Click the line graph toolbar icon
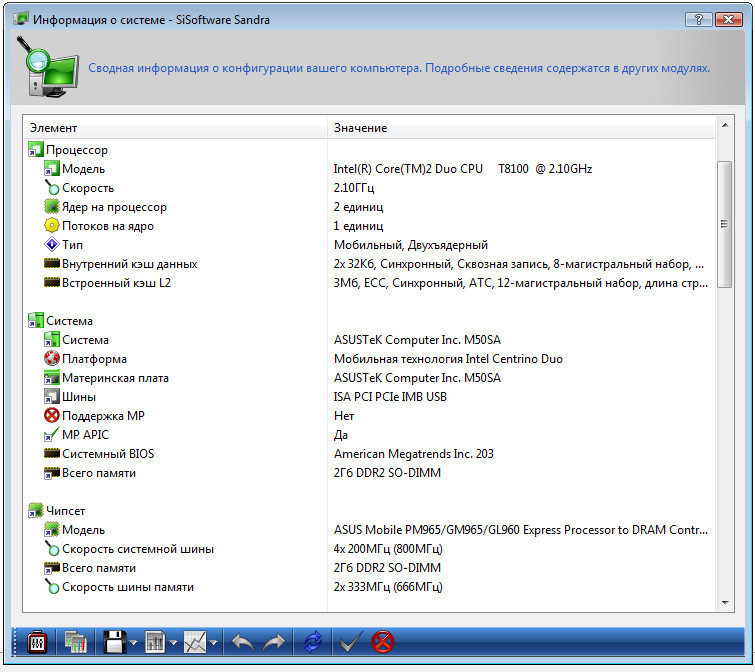755x672 pixels. click(x=195, y=642)
